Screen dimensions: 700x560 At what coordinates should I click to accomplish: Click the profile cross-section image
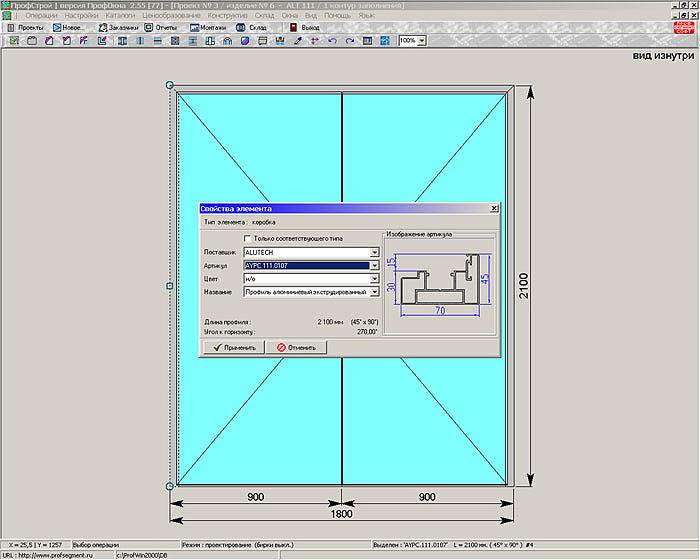(x=440, y=283)
